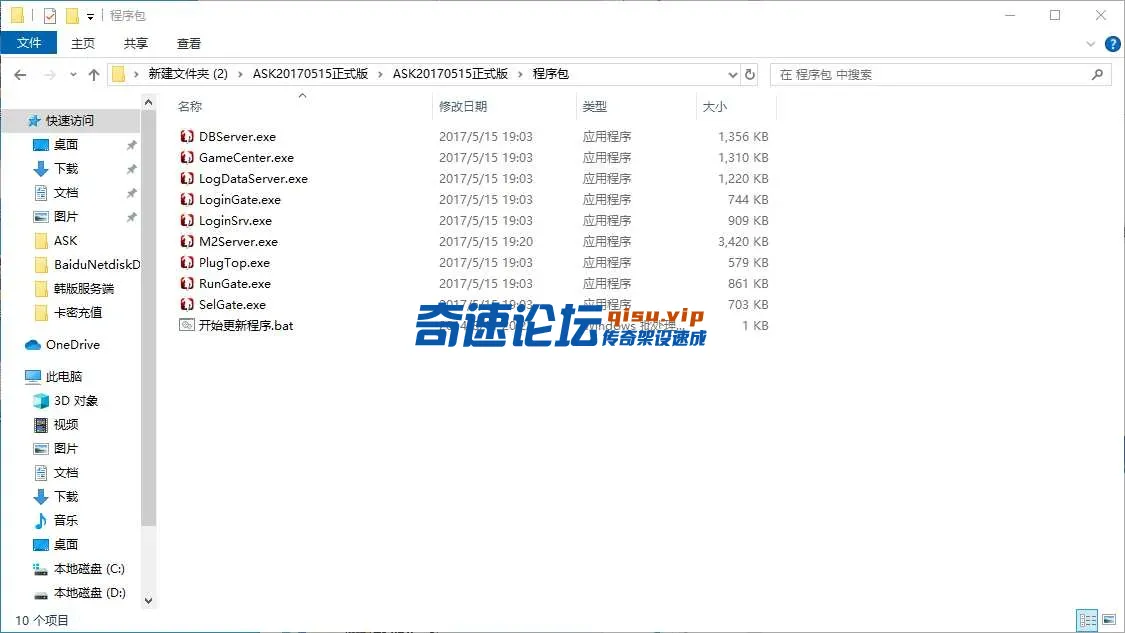Image resolution: width=1125 pixels, height=633 pixels.
Task: Open ASK folder in quick access
Action: click(55, 240)
